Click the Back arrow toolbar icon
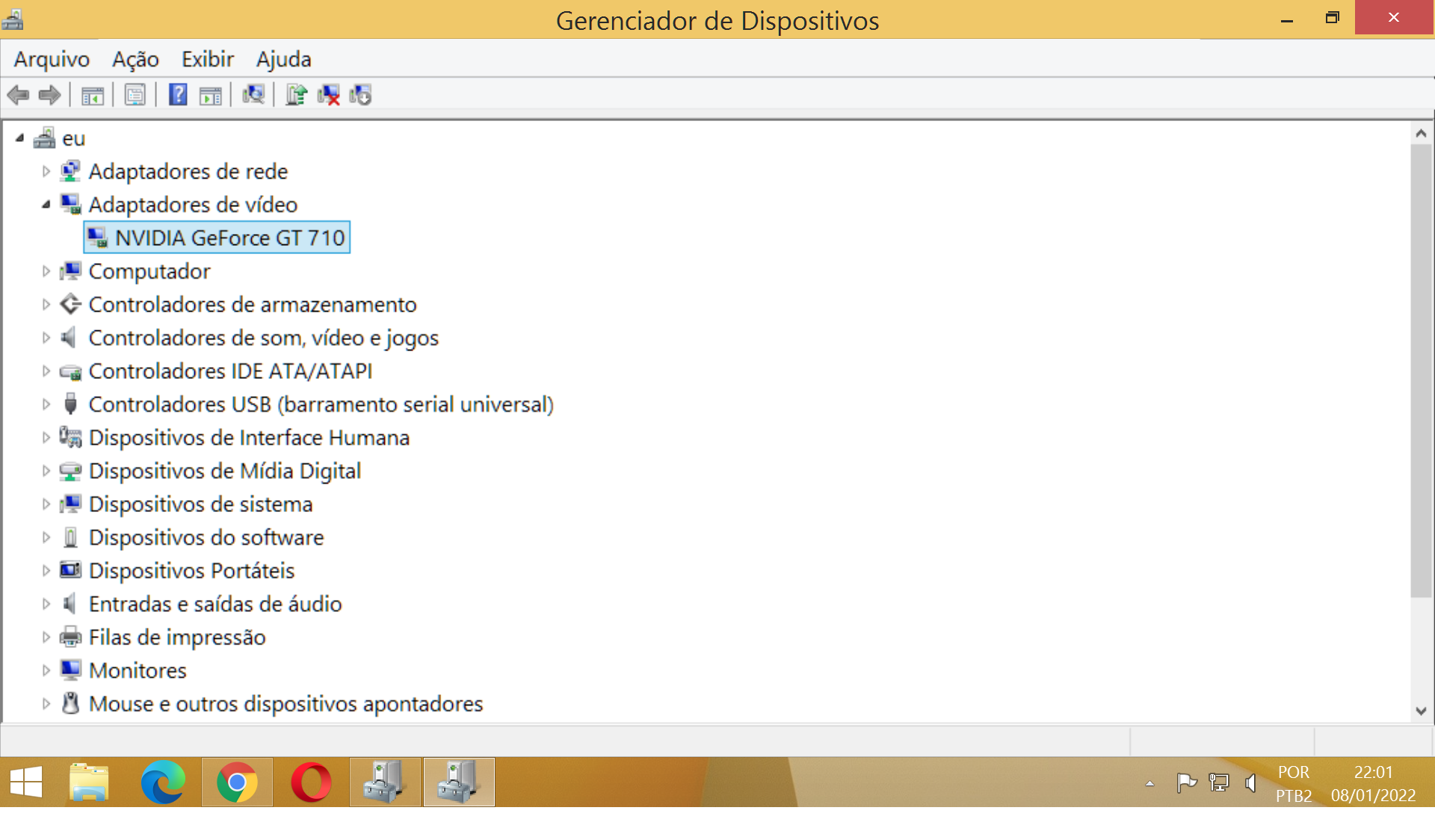 click(x=18, y=95)
